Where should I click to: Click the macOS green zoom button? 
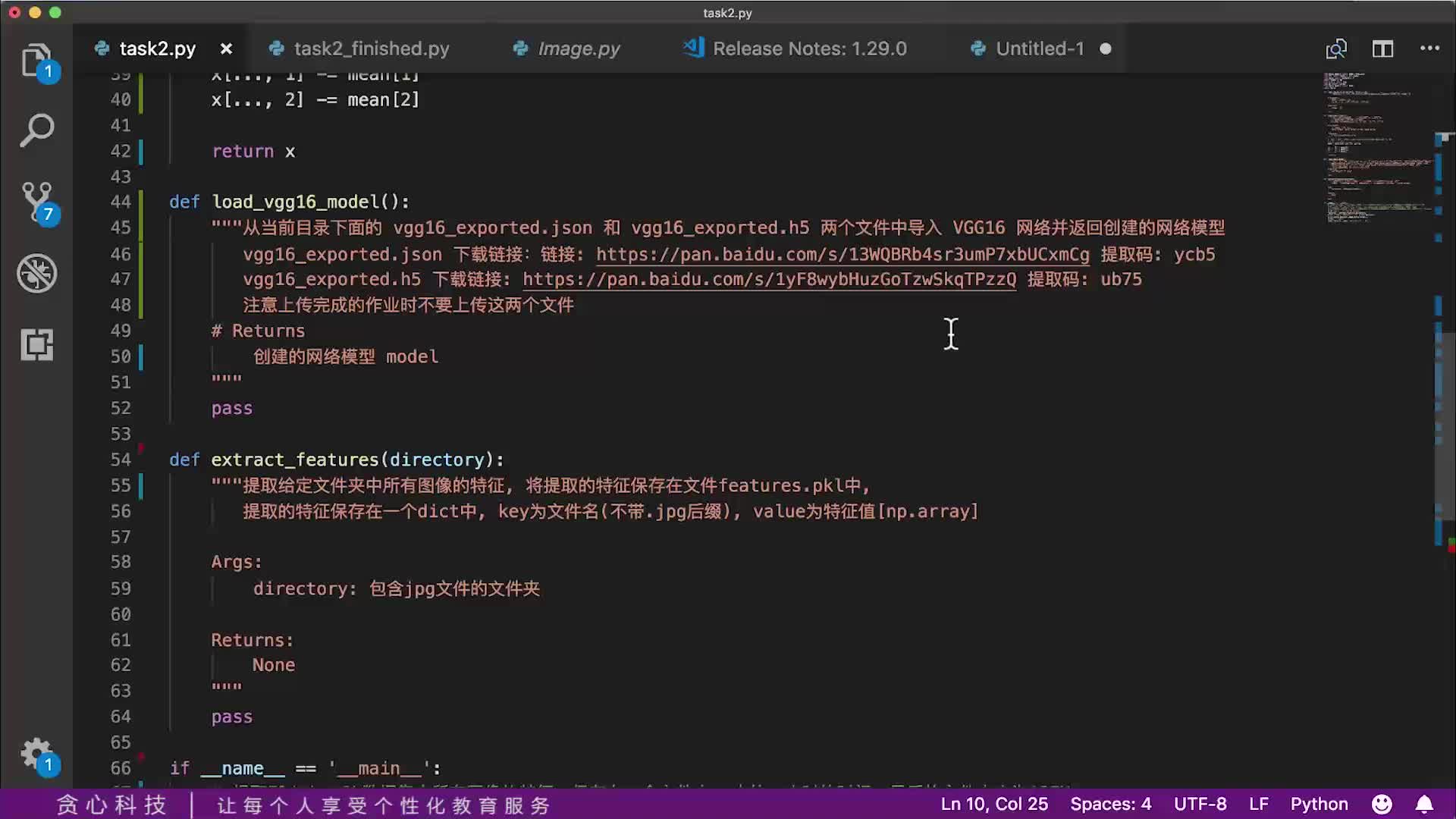[x=55, y=12]
